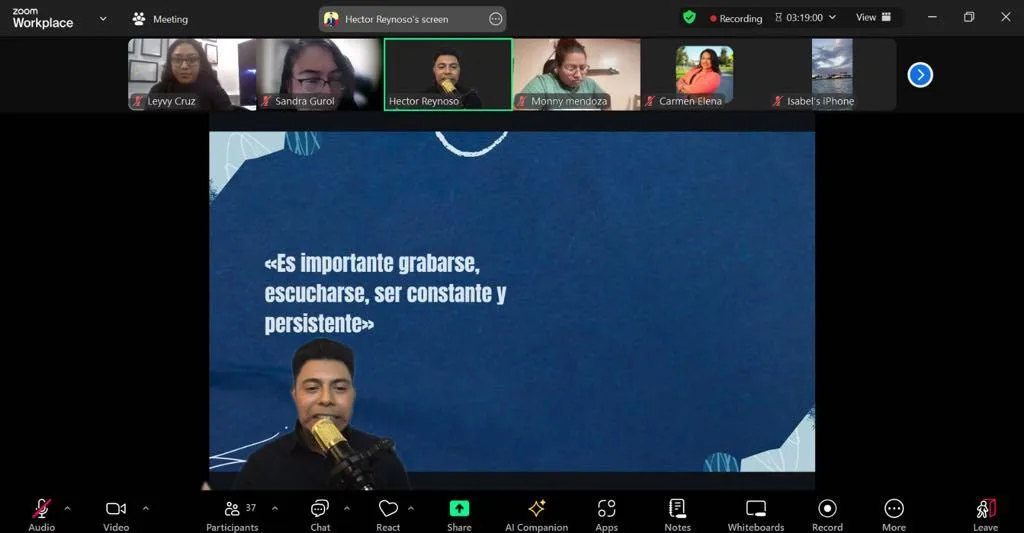
Task: Expand chat options caret next to Chat
Action: (x=347, y=508)
